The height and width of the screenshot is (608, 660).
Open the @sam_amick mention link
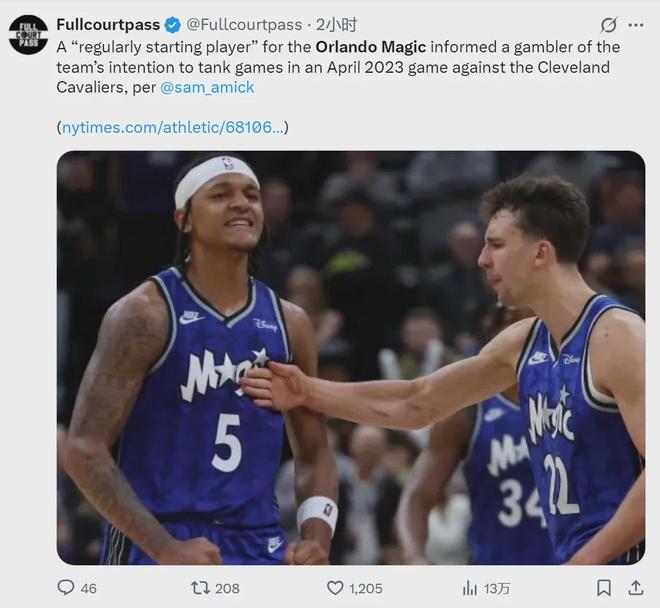207,87
